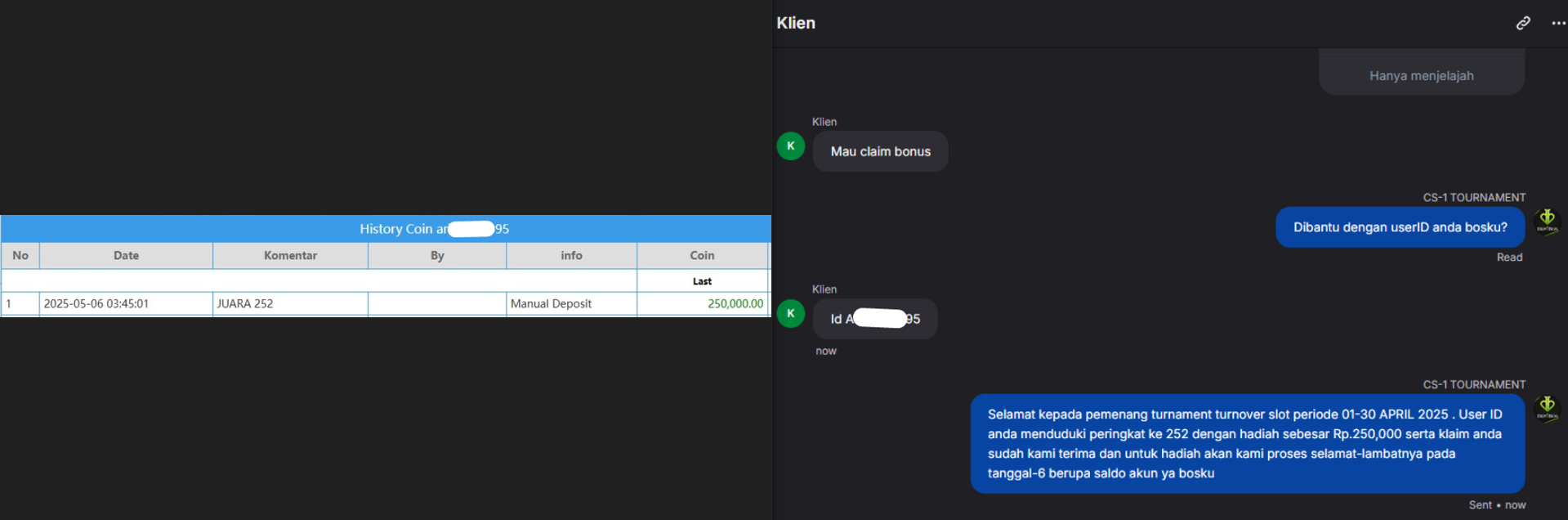Image resolution: width=1568 pixels, height=520 pixels.
Task: Click the 'Last' sub-header cell
Action: (702, 281)
